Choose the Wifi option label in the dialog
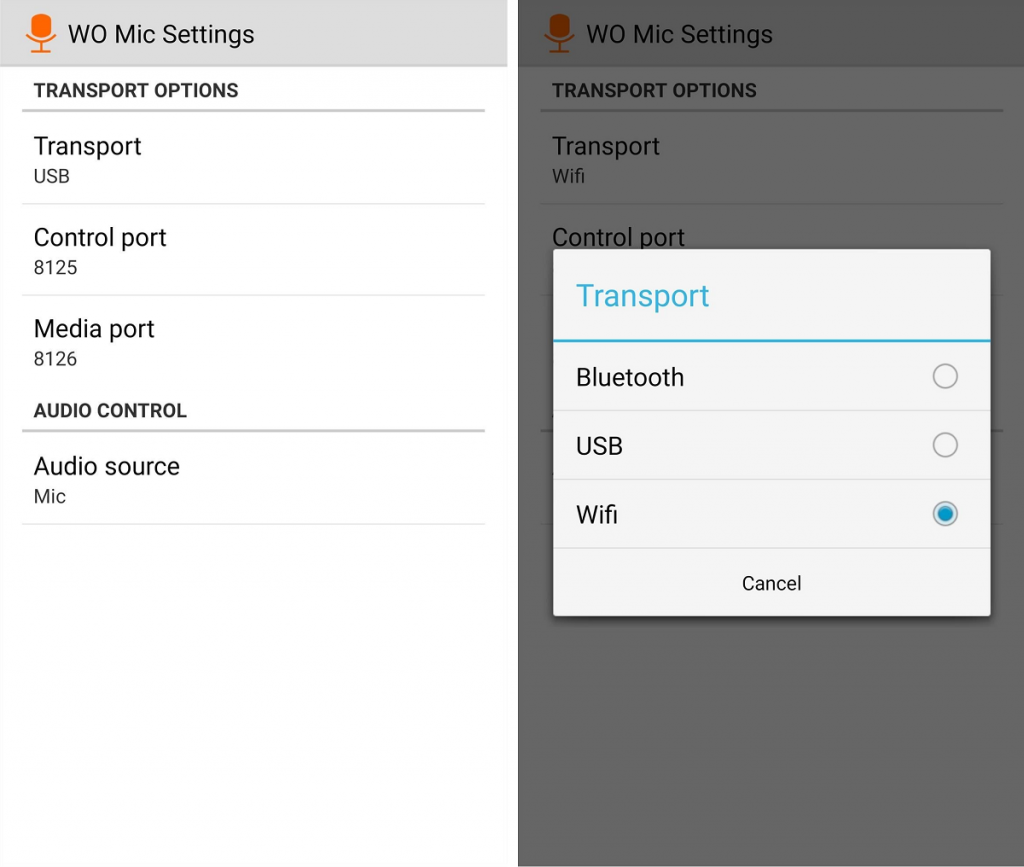Viewport: 1024px width, 867px height. tap(597, 514)
